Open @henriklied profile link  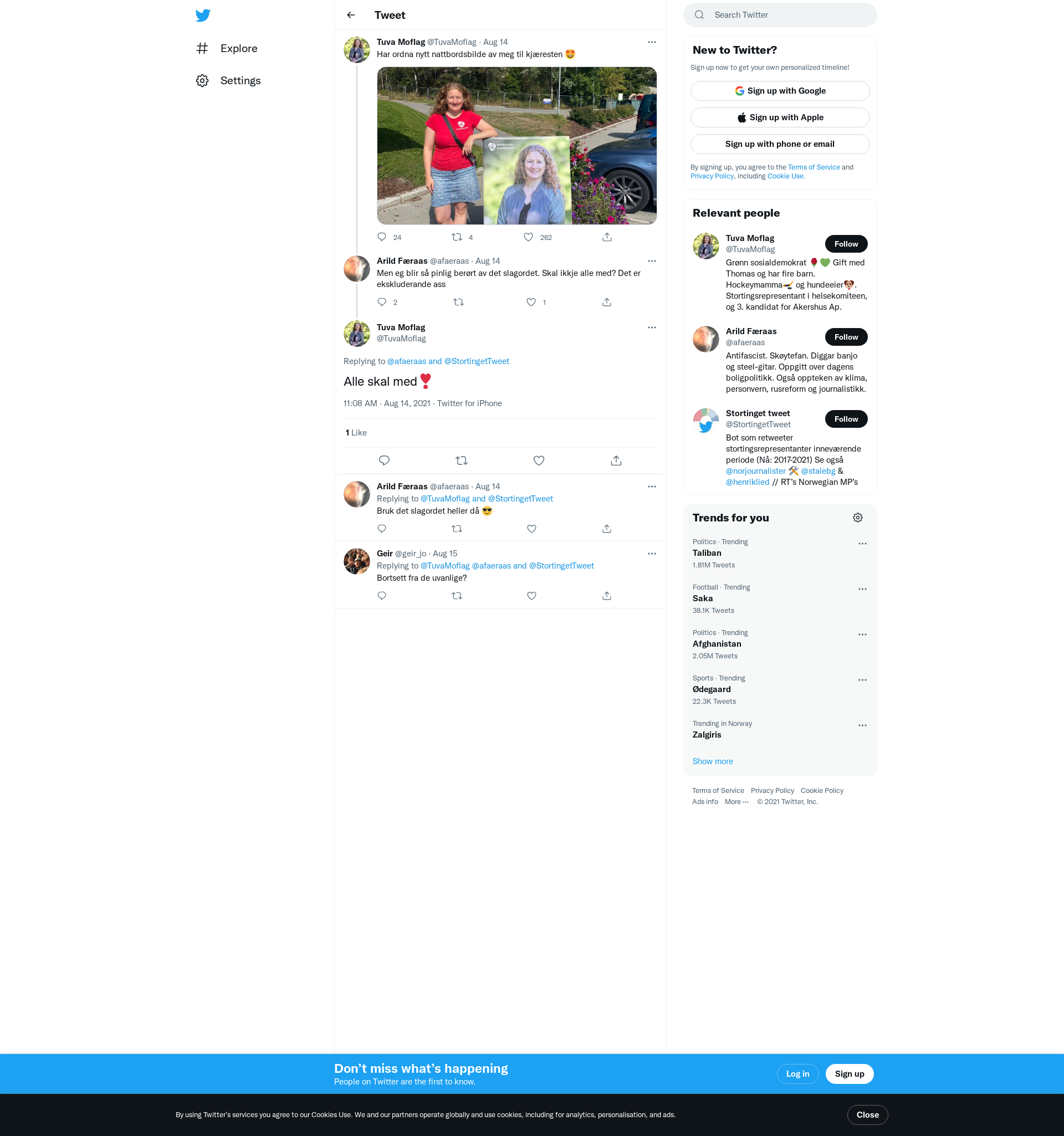point(747,482)
